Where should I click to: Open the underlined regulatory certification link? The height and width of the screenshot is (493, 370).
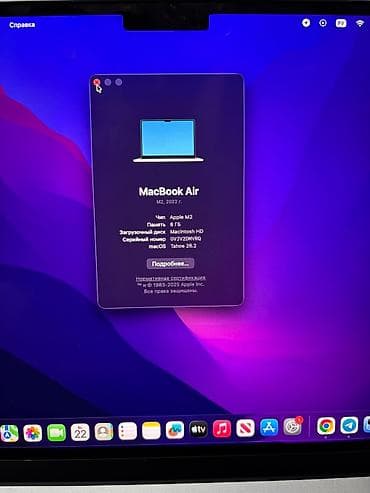click(x=171, y=278)
